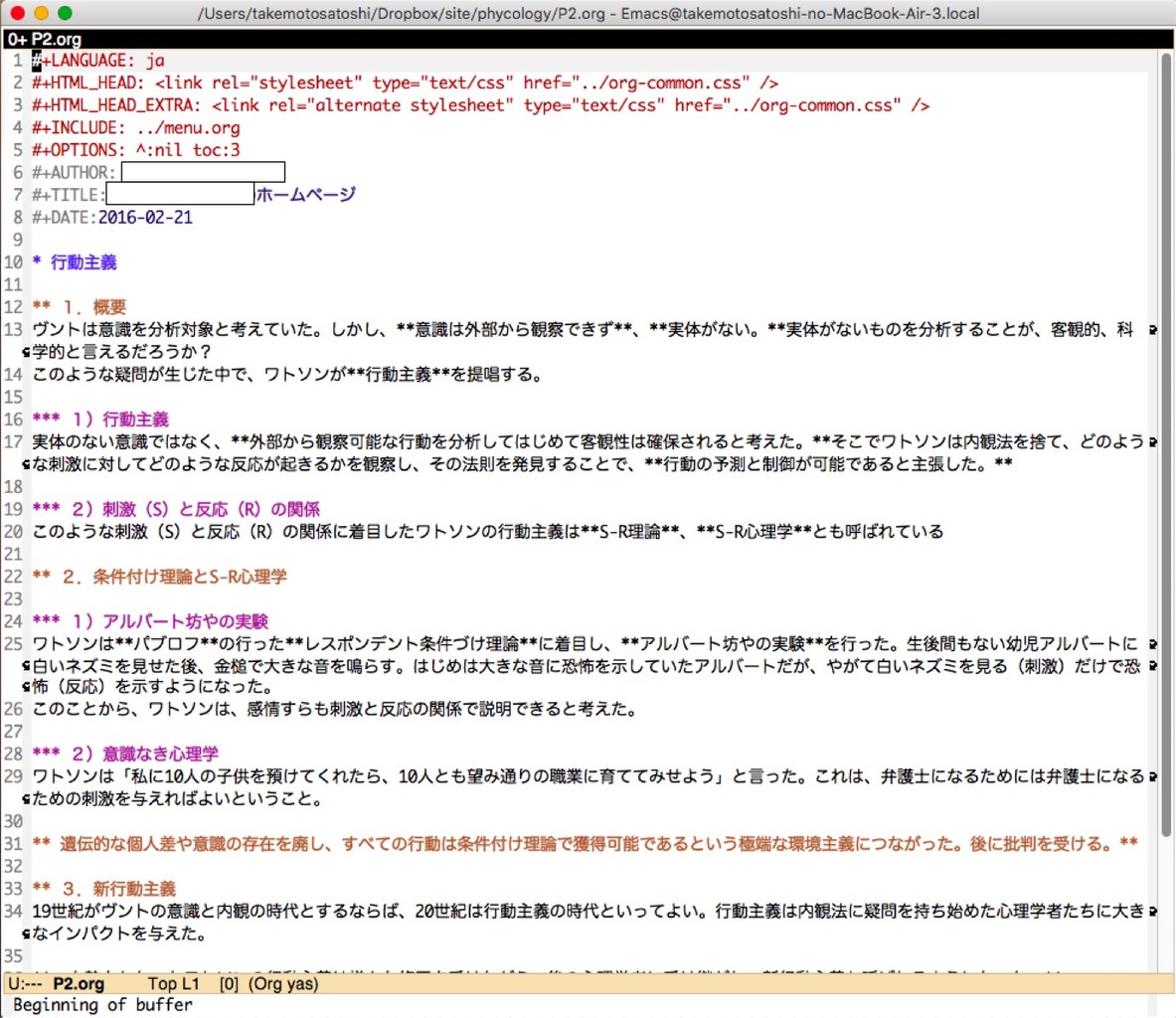Click the yellow minimize button of the Emacs window
1176x1018 pixels.
pos(41,13)
